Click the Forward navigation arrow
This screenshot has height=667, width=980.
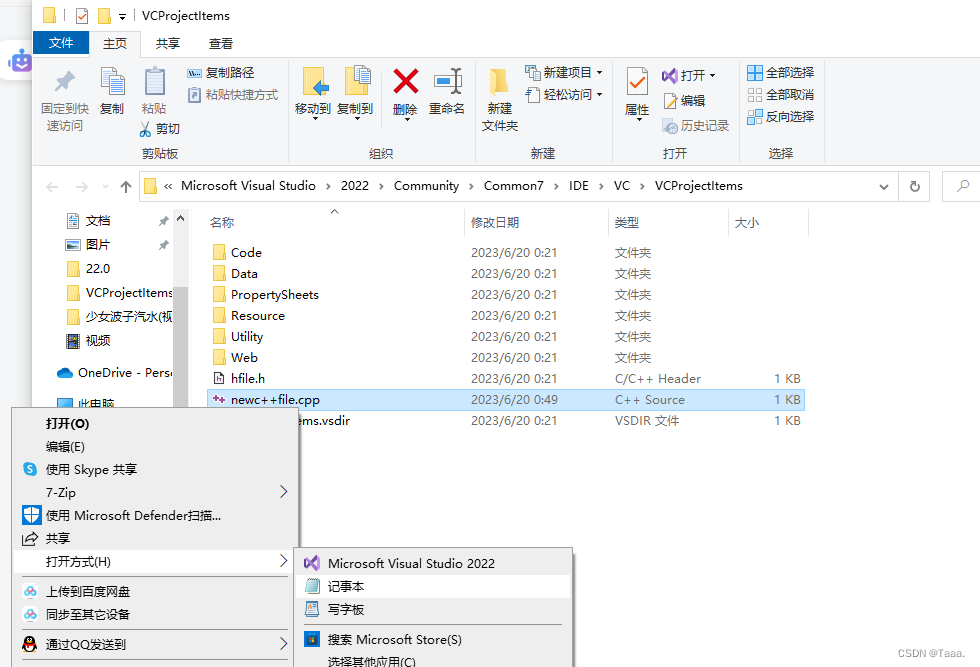[x=81, y=186]
